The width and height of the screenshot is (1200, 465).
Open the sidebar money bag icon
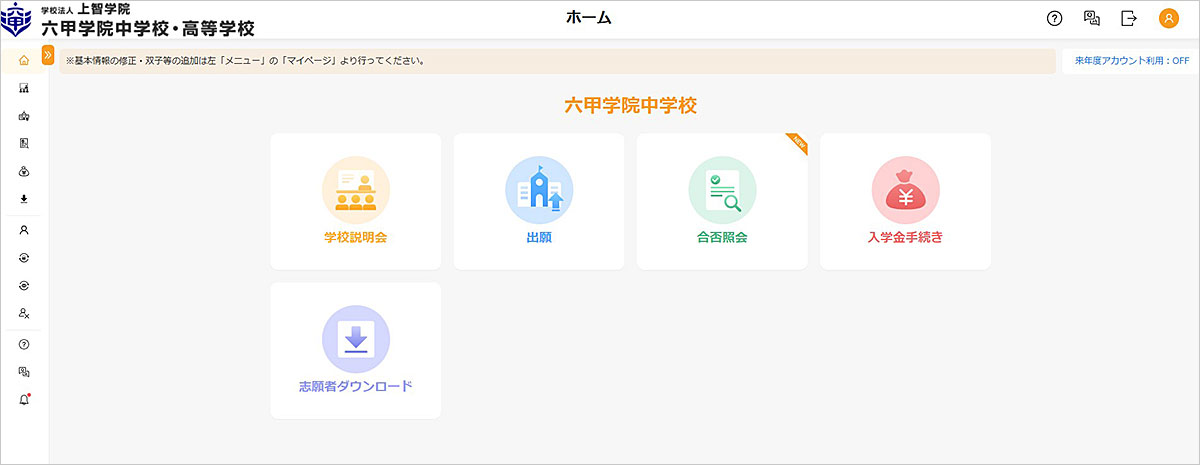click(x=24, y=171)
